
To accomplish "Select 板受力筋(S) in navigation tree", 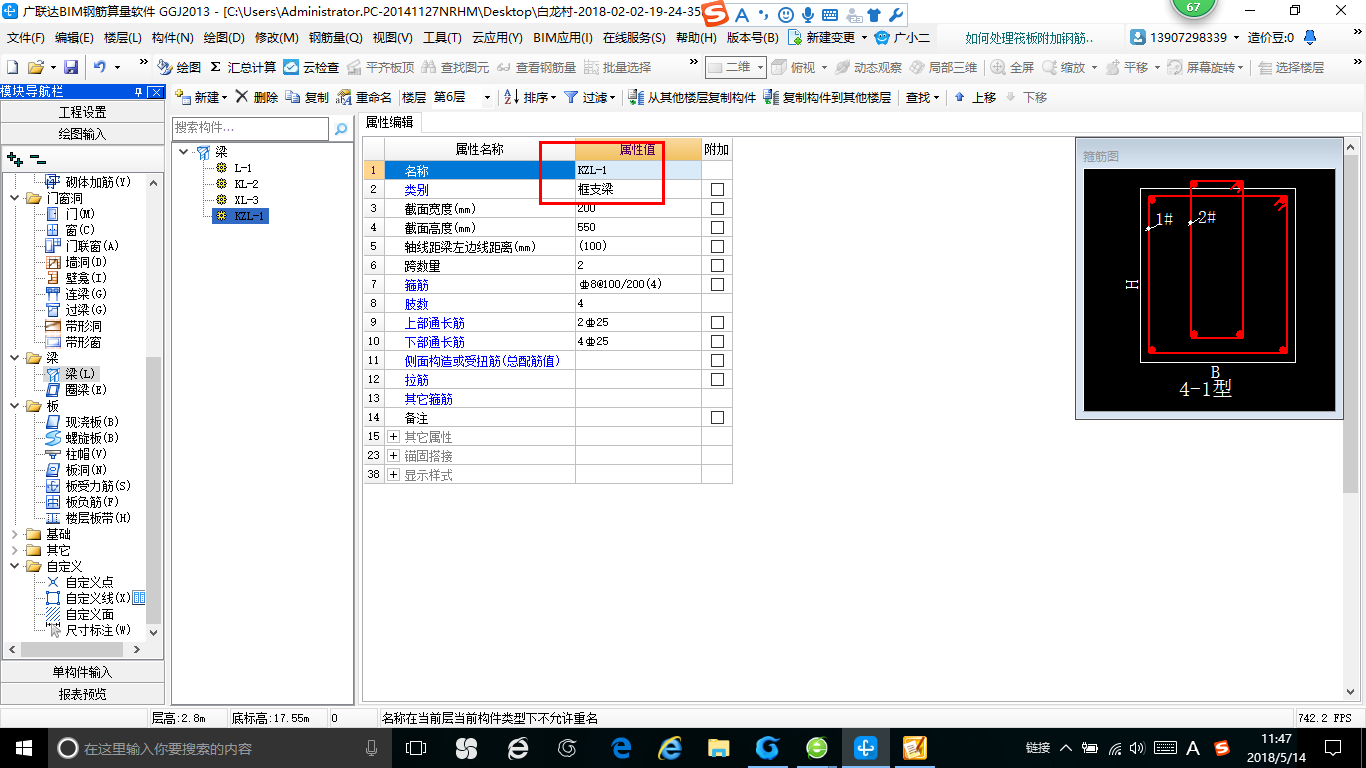I will (x=98, y=486).
